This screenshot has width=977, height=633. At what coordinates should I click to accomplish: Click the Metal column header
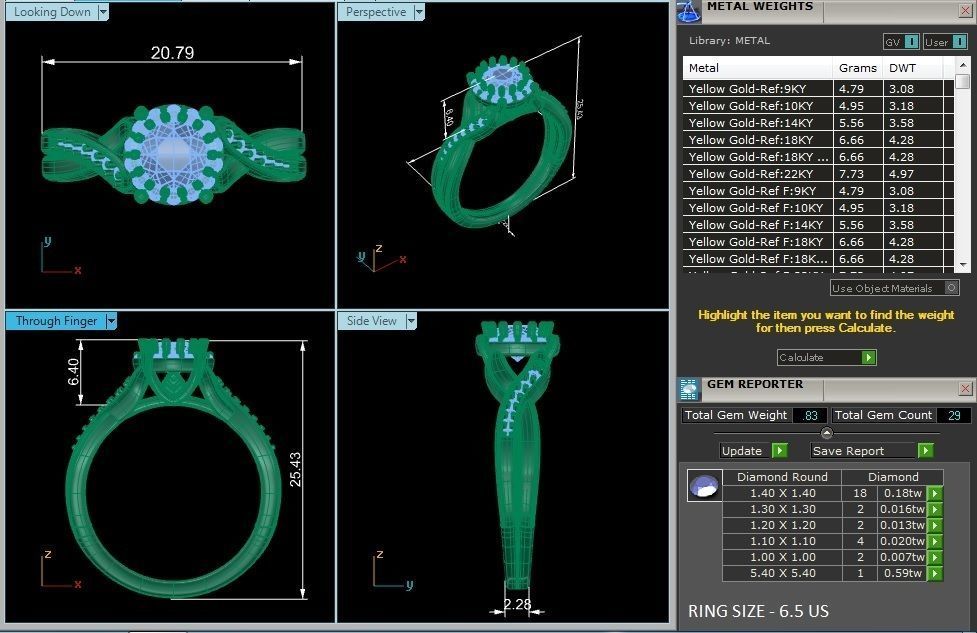coord(758,68)
